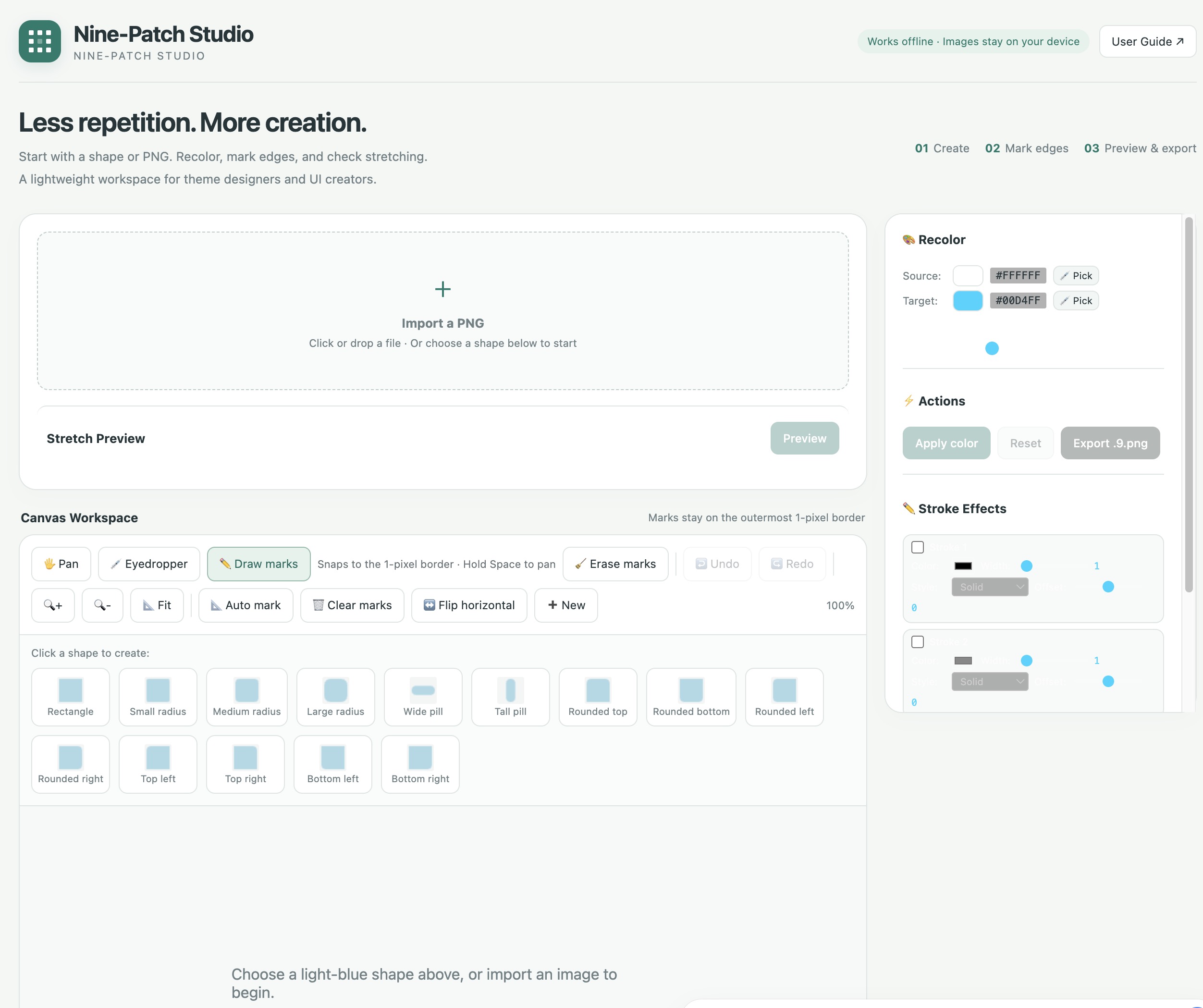
Task: Click Export .9.png button
Action: [x=1110, y=443]
